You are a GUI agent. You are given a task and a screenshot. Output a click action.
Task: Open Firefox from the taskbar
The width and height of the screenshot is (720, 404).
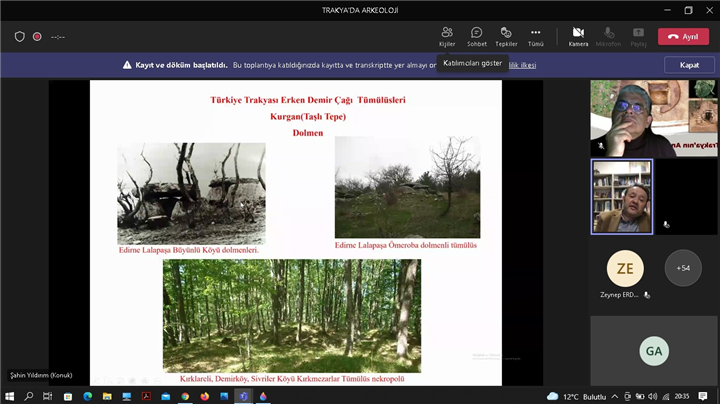[204, 396]
